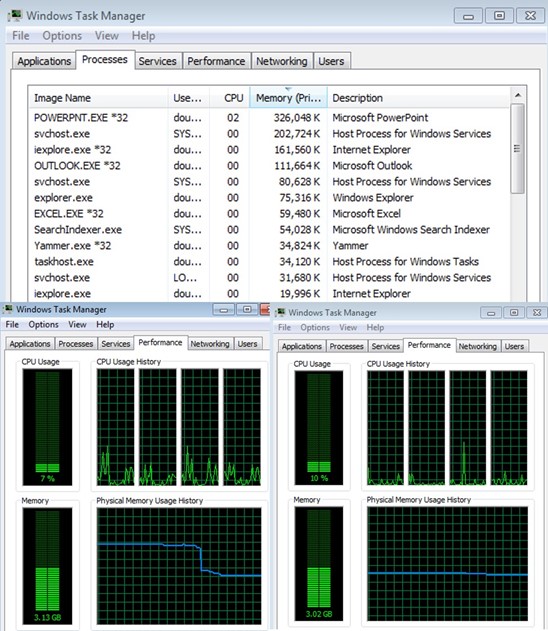Open File menu in bottom-left Task Manager
This screenshot has height=631, width=548.
12,324
